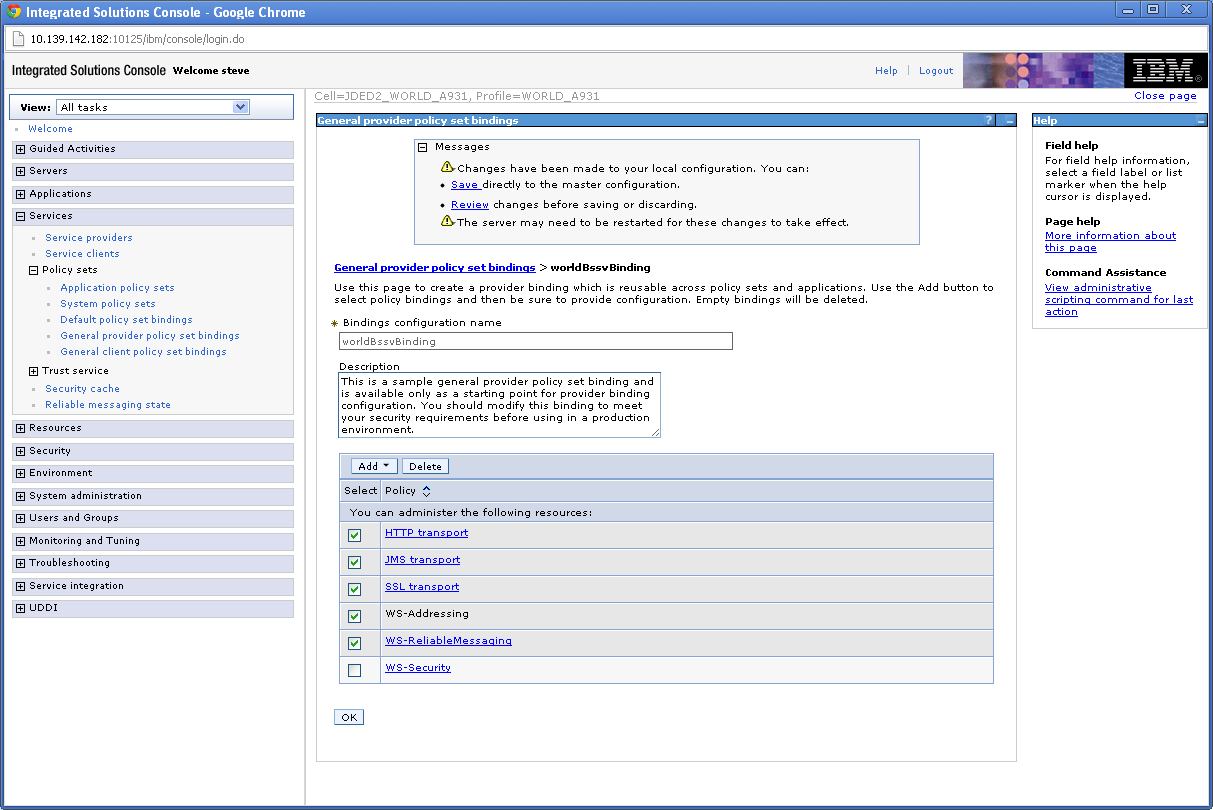1213x810 pixels.
Task: Expand Monitoring and Tuning section
Action: [20, 541]
